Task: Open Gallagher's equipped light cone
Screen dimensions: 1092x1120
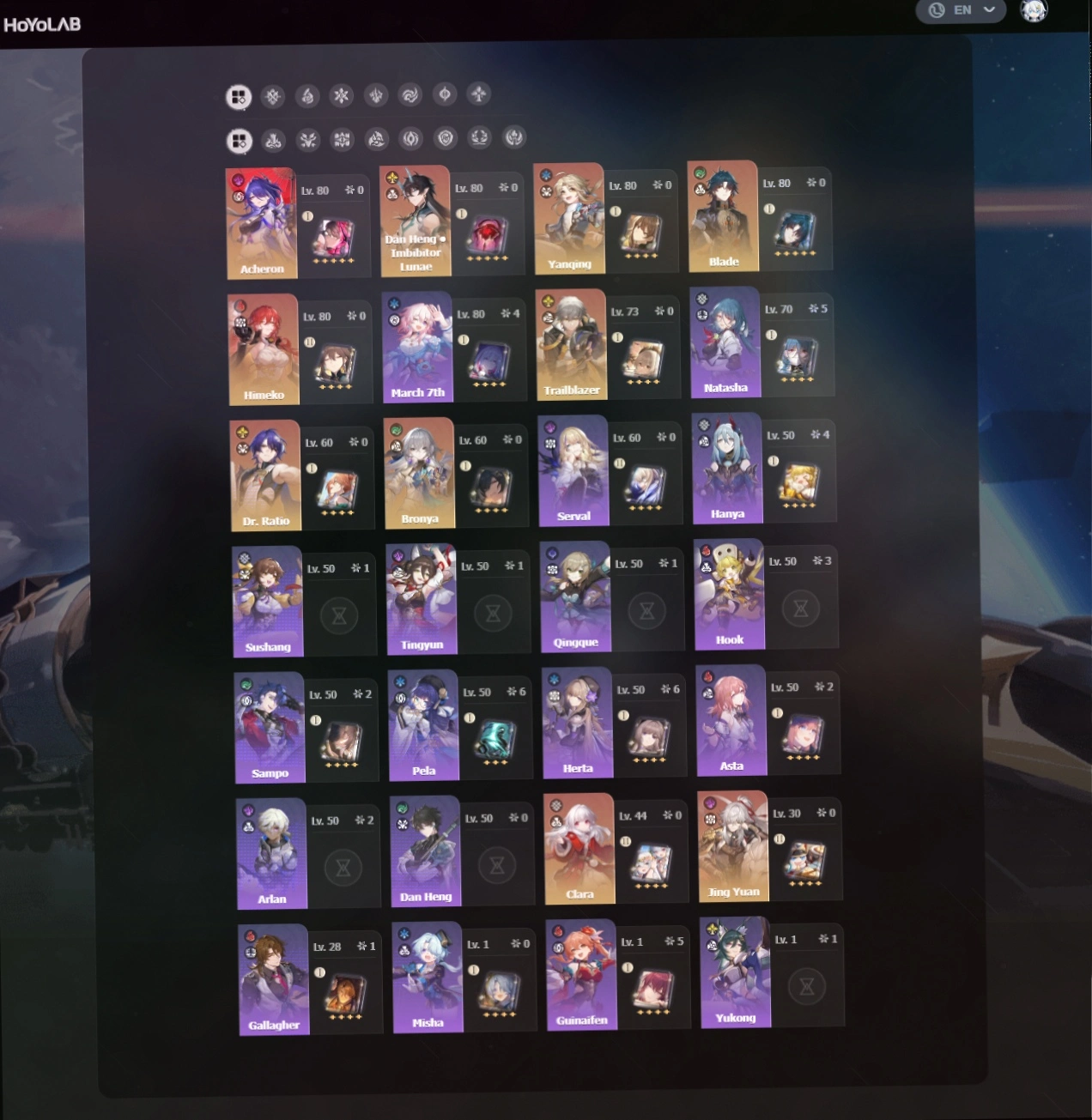Action: click(345, 994)
